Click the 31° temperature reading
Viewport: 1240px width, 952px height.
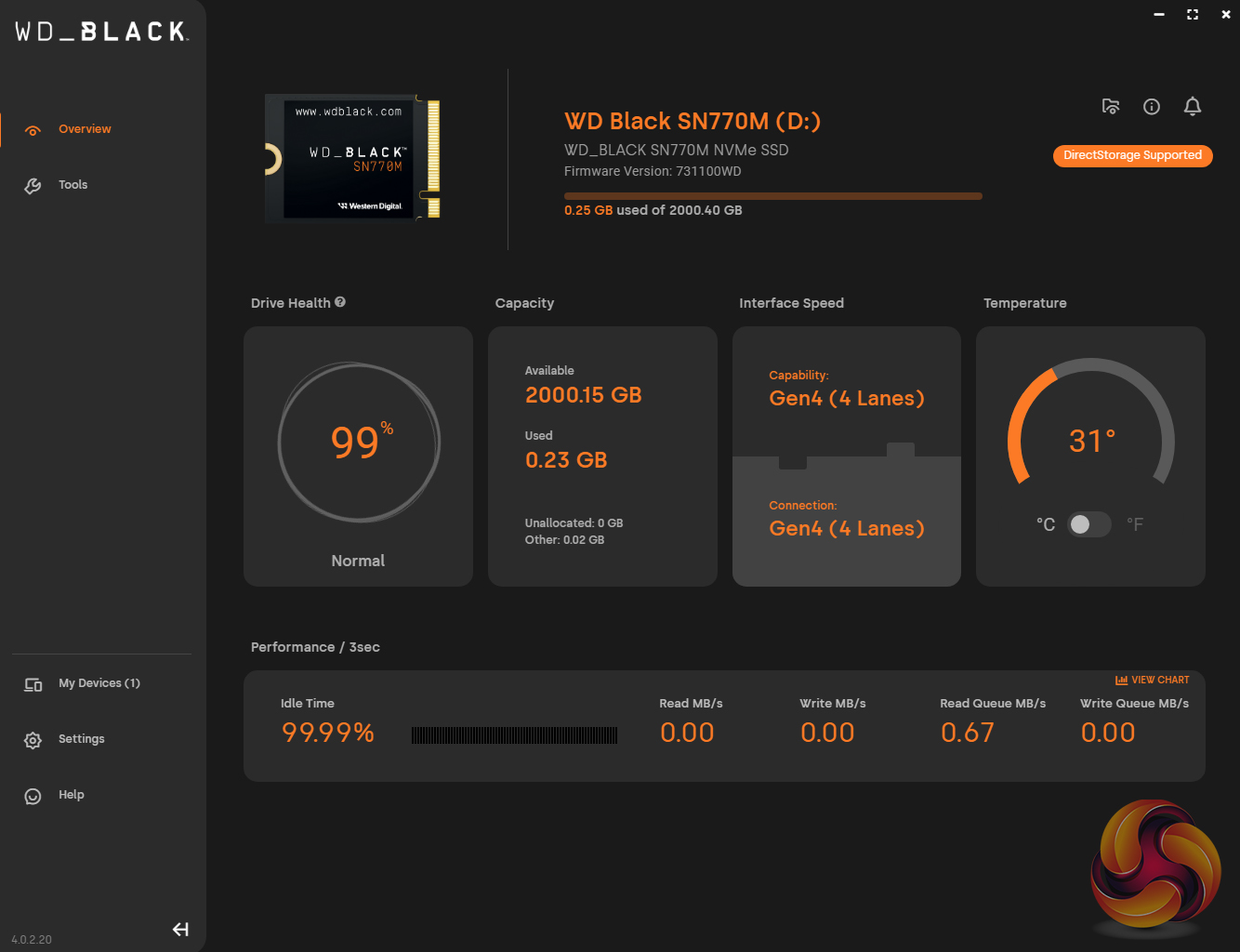click(1092, 441)
